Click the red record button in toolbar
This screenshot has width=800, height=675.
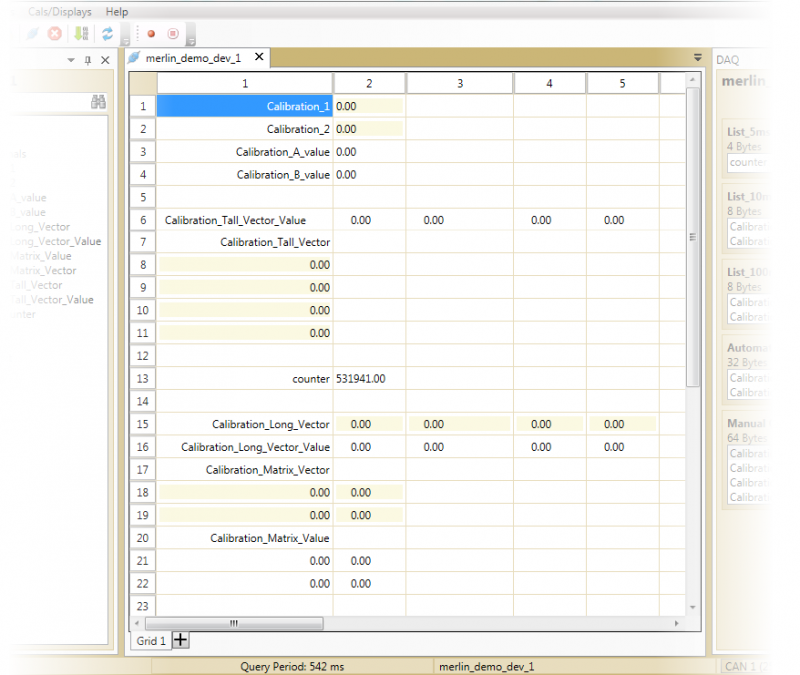(x=151, y=34)
